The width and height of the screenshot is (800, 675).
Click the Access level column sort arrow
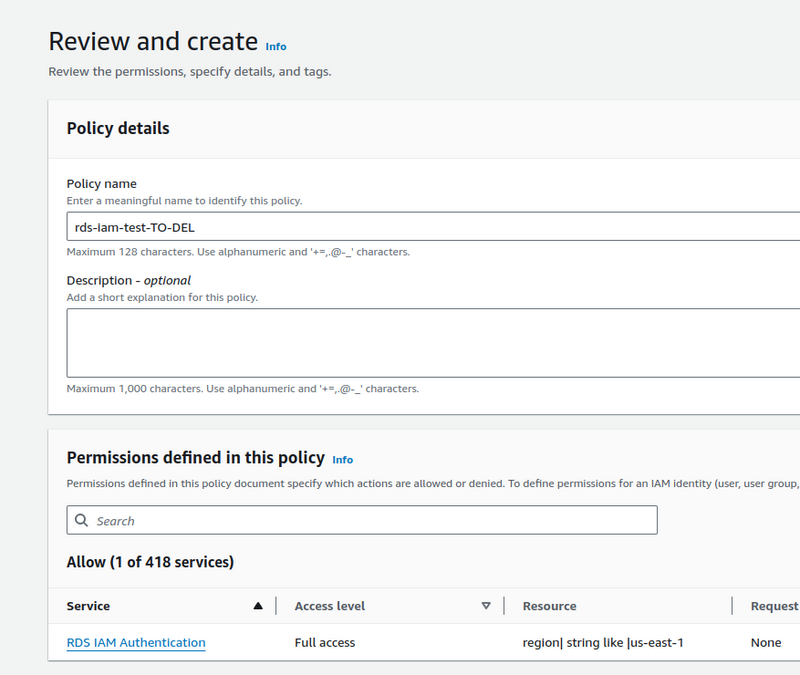486,606
